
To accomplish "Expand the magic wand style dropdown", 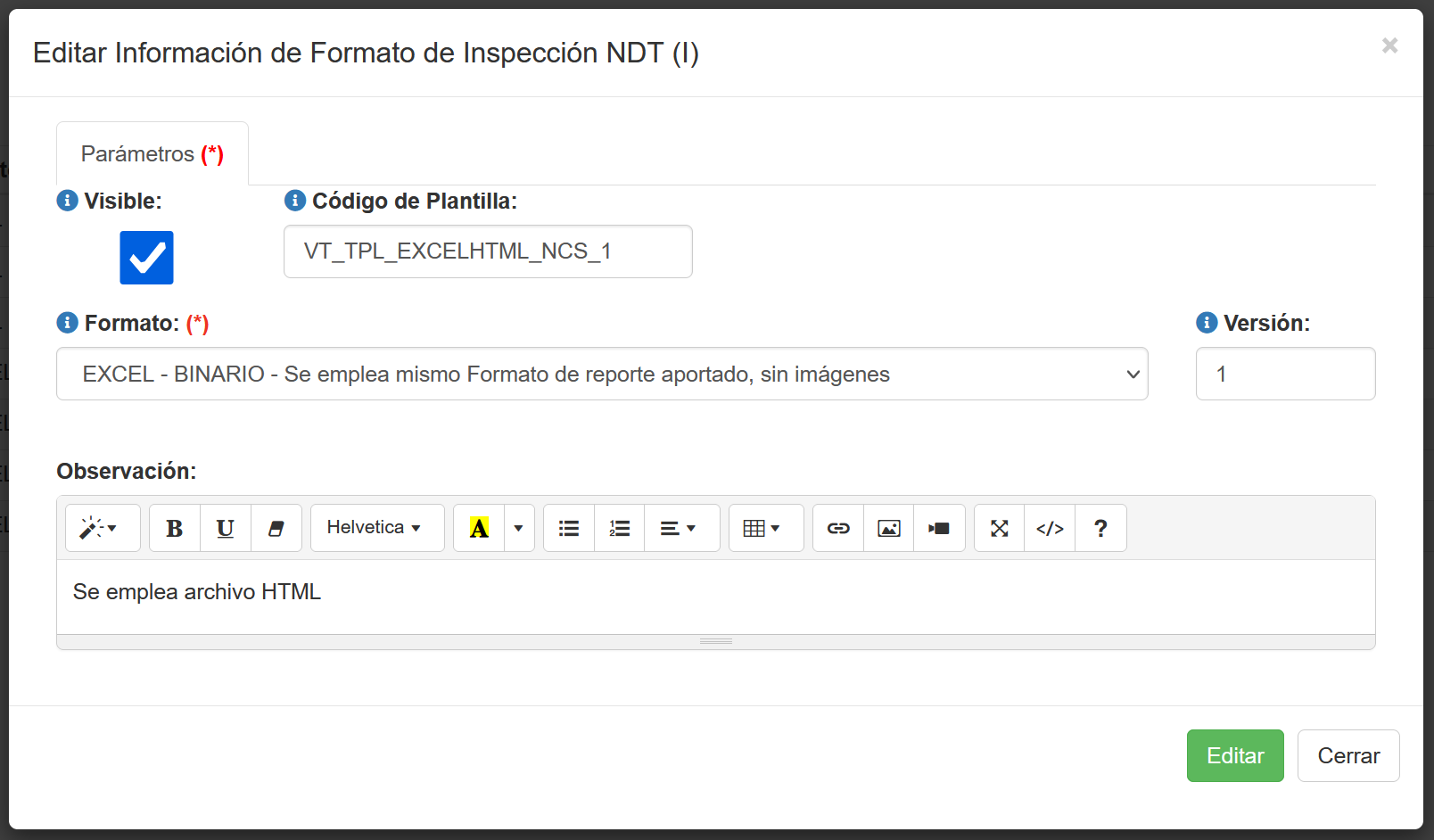I will [103, 529].
